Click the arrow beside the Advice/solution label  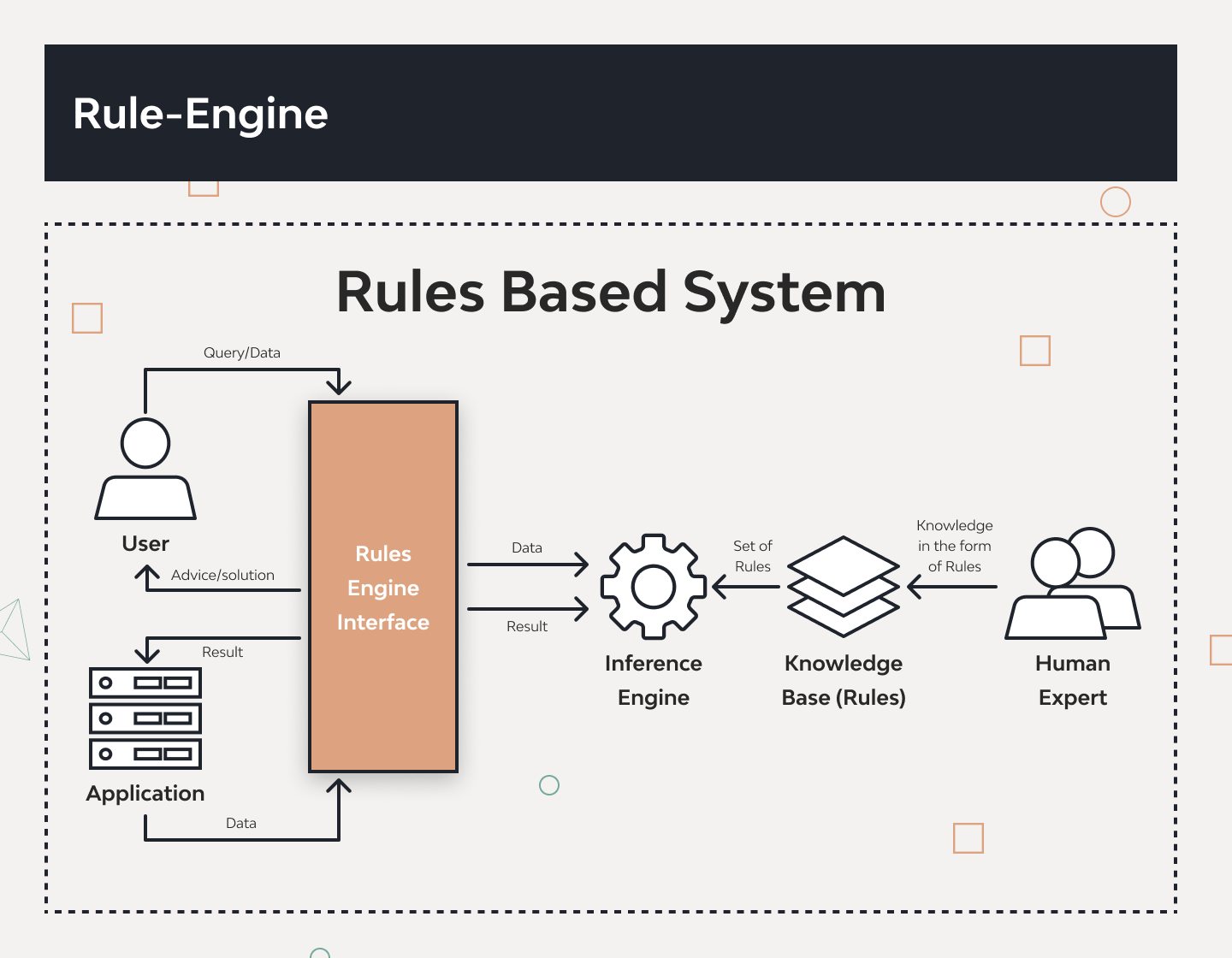218,579
